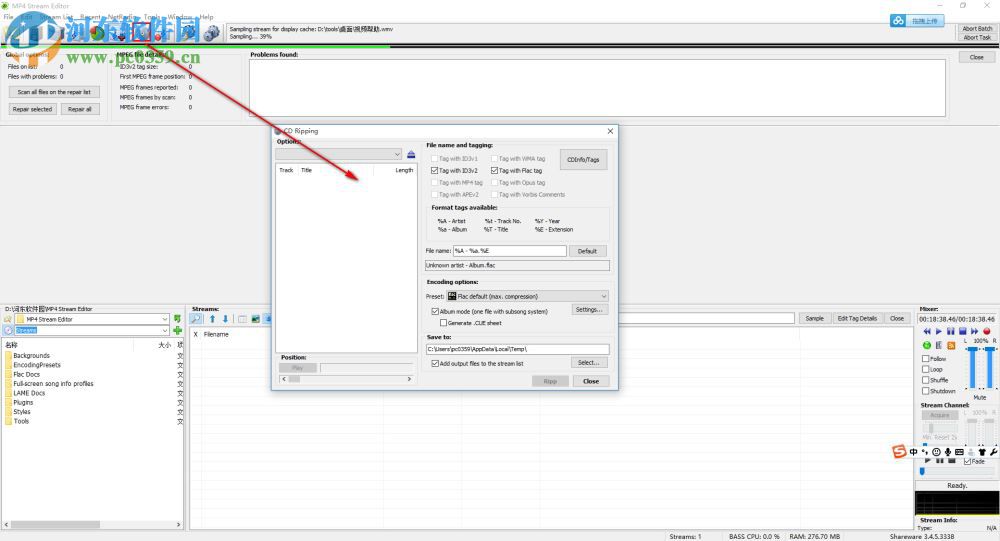The height and width of the screenshot is (541, 1000).
Task: Click the mixer rewind button
Action: 927,331
